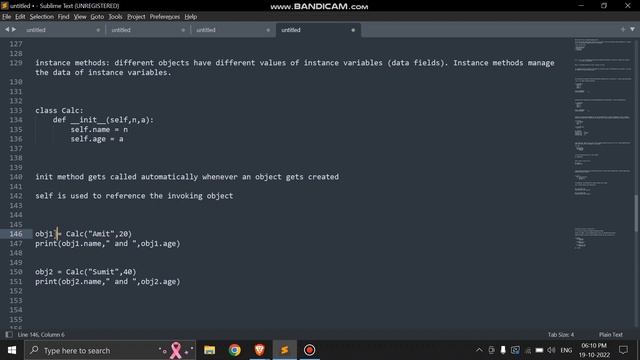The image size is (640, 360).
Task: Show hidden system tray icons
Action: [x=479, y=350]
